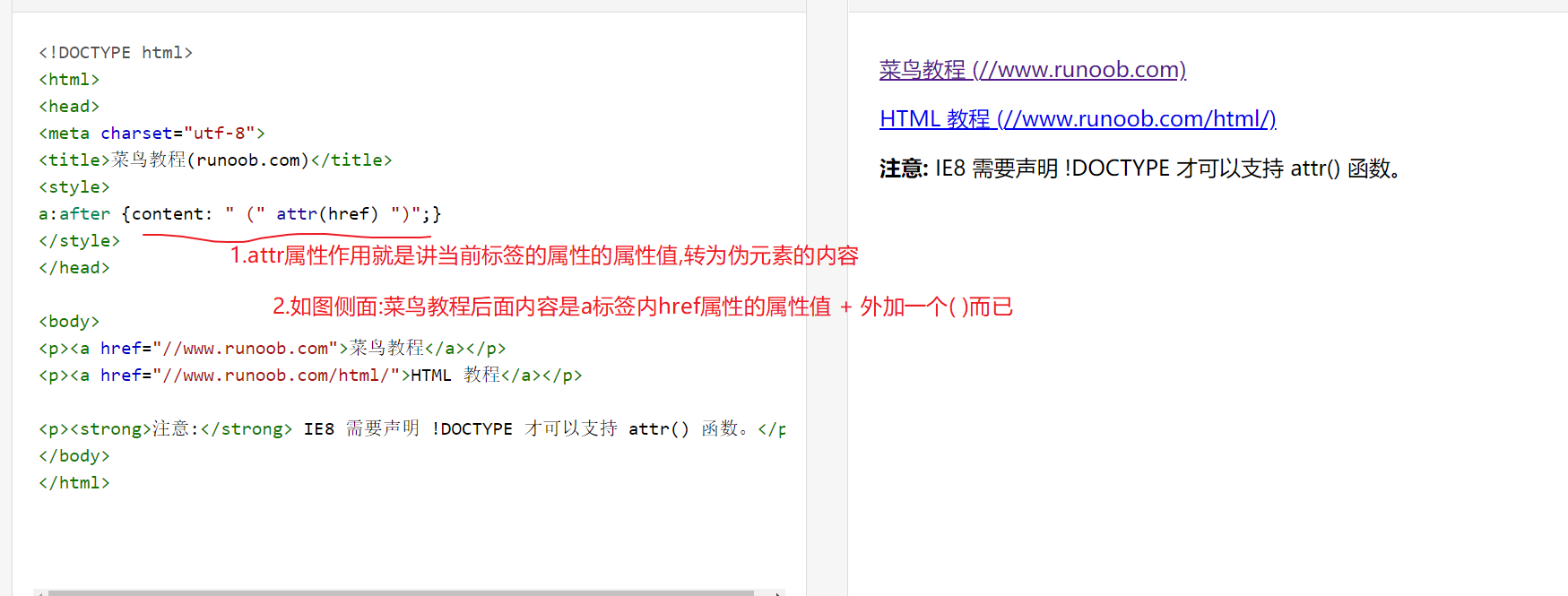Image resolution: width=1568 pixels, height=596 pixels.
Task: Click the <title>菜鸟教程(runoob.com)</title> line
Action: click(x=215, y=160)
